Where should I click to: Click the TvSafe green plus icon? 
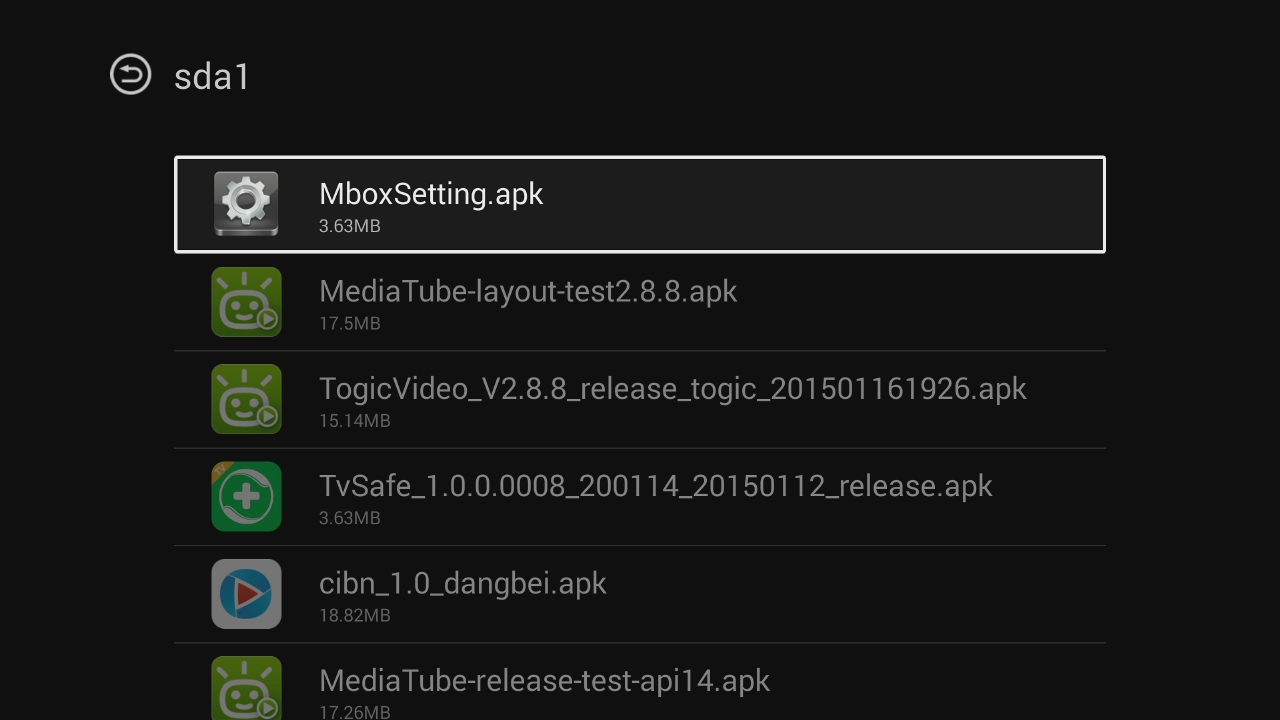pyautogui.click(x=246, y=496)
